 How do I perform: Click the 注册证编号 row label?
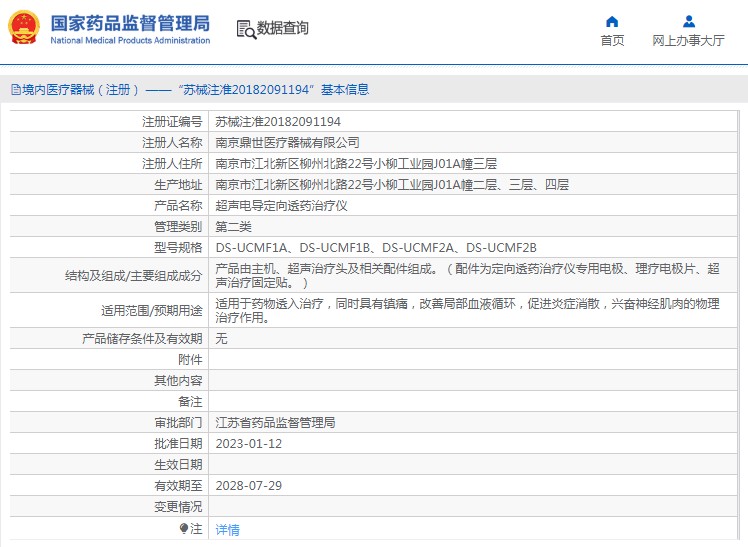coord(172,122)
